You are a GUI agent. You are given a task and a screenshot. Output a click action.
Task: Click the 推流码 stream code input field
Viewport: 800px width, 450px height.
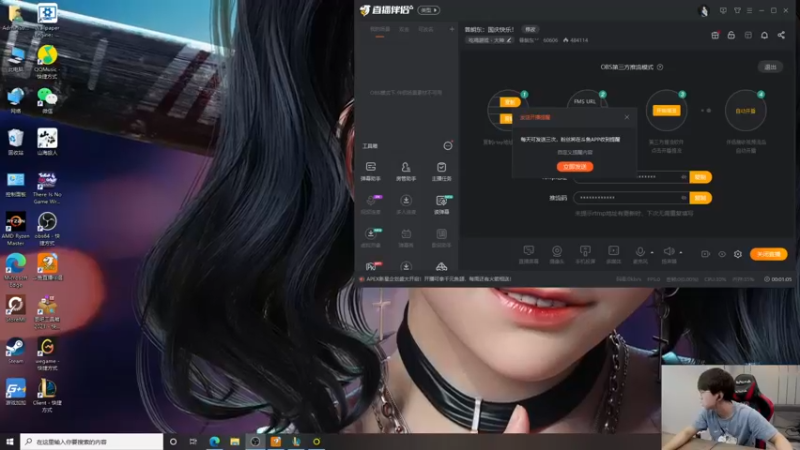pyautogui.click(x=631, y=198)
